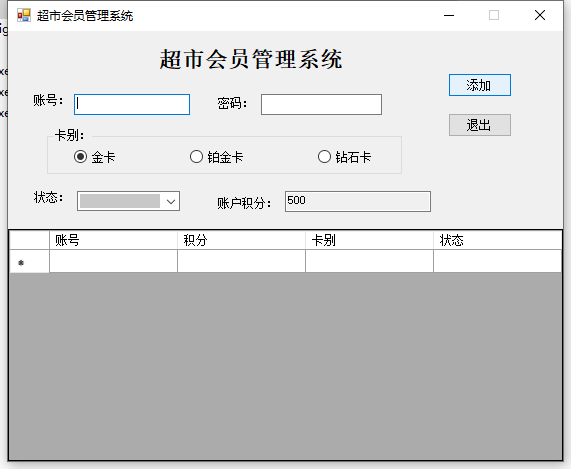The width and height of the screenshot is (571, 469).
Task: Click the 添加 button
Action: [480, 85]
